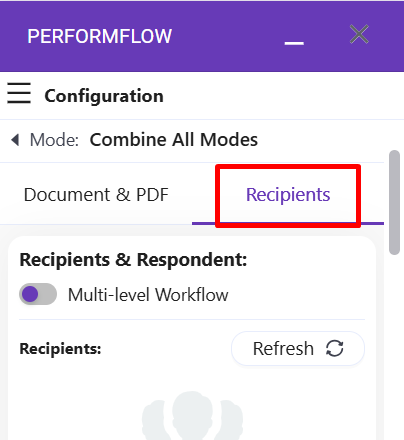Viewport: 404px width, 440px height.
Task: Click the bold Recipients: label
Action: tap(60, 349)
